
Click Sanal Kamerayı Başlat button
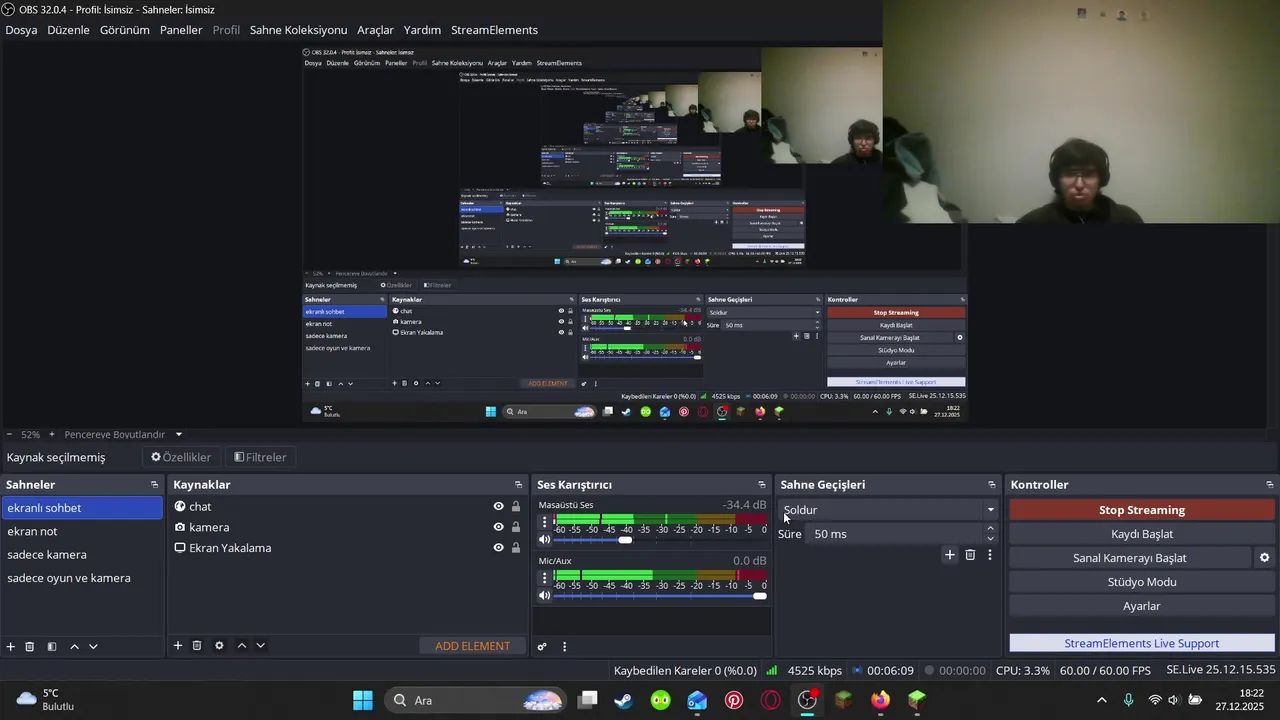[1130, 558]
